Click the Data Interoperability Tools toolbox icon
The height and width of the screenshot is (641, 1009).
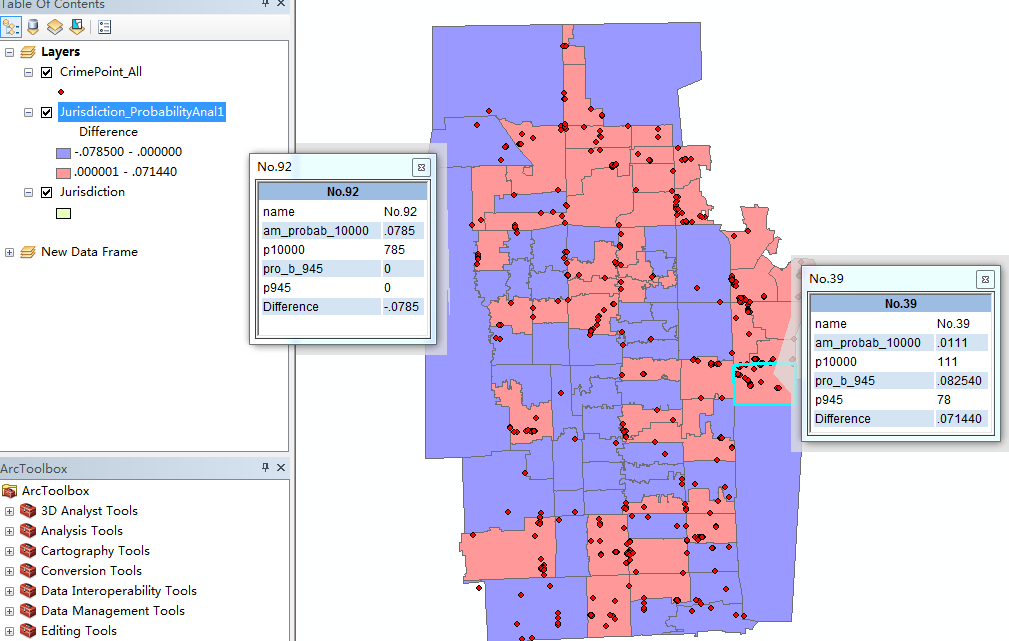[x=28, y=591]
